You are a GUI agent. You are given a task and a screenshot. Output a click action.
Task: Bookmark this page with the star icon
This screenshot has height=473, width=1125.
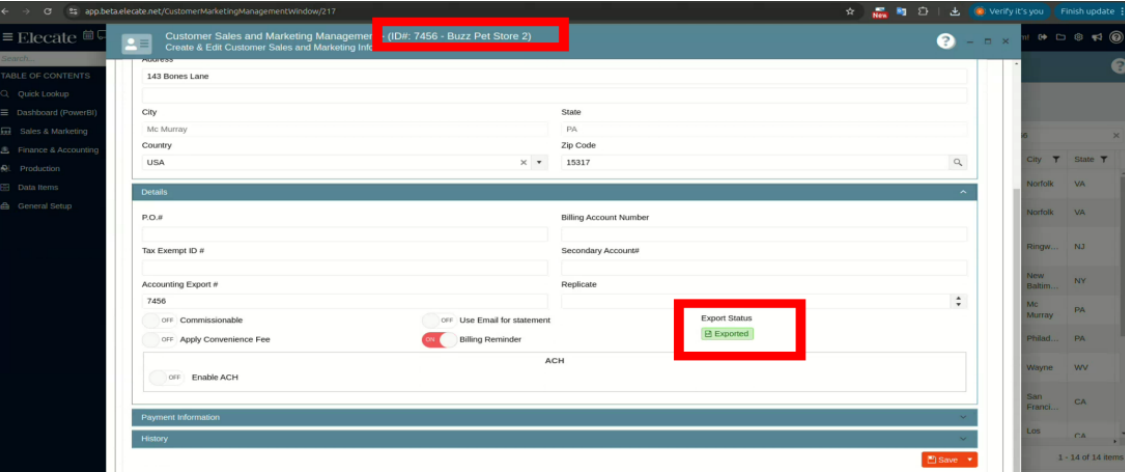pyautogui.click(x=850, y=11)
